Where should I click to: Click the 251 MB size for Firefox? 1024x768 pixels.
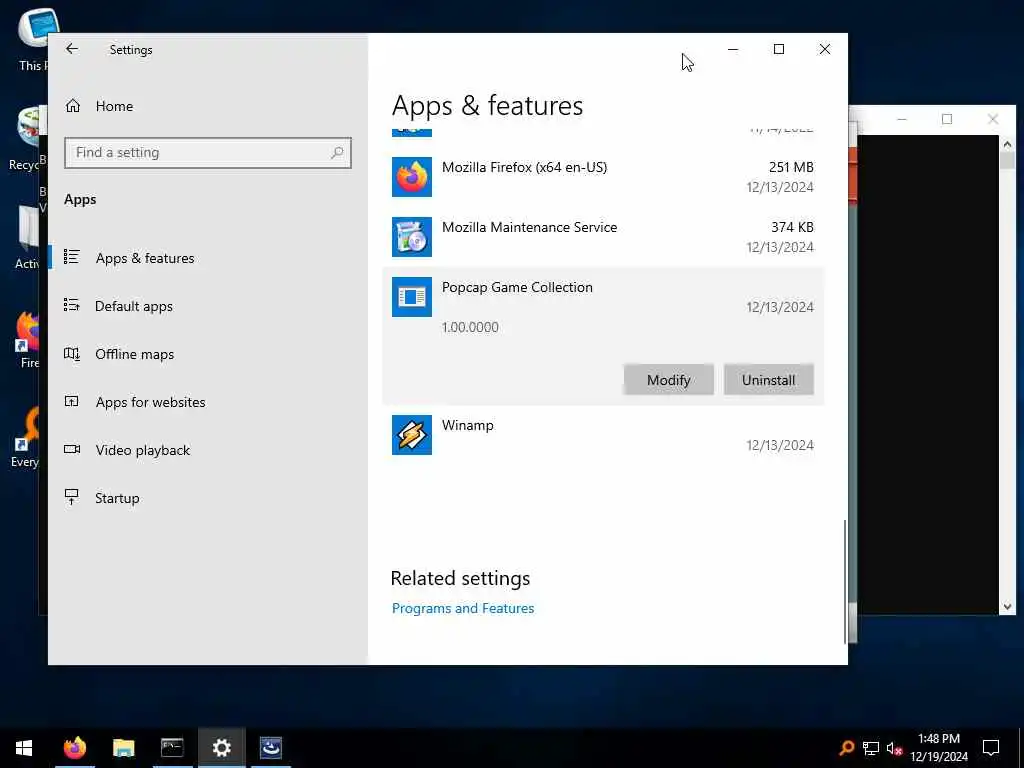click(791, 167)
